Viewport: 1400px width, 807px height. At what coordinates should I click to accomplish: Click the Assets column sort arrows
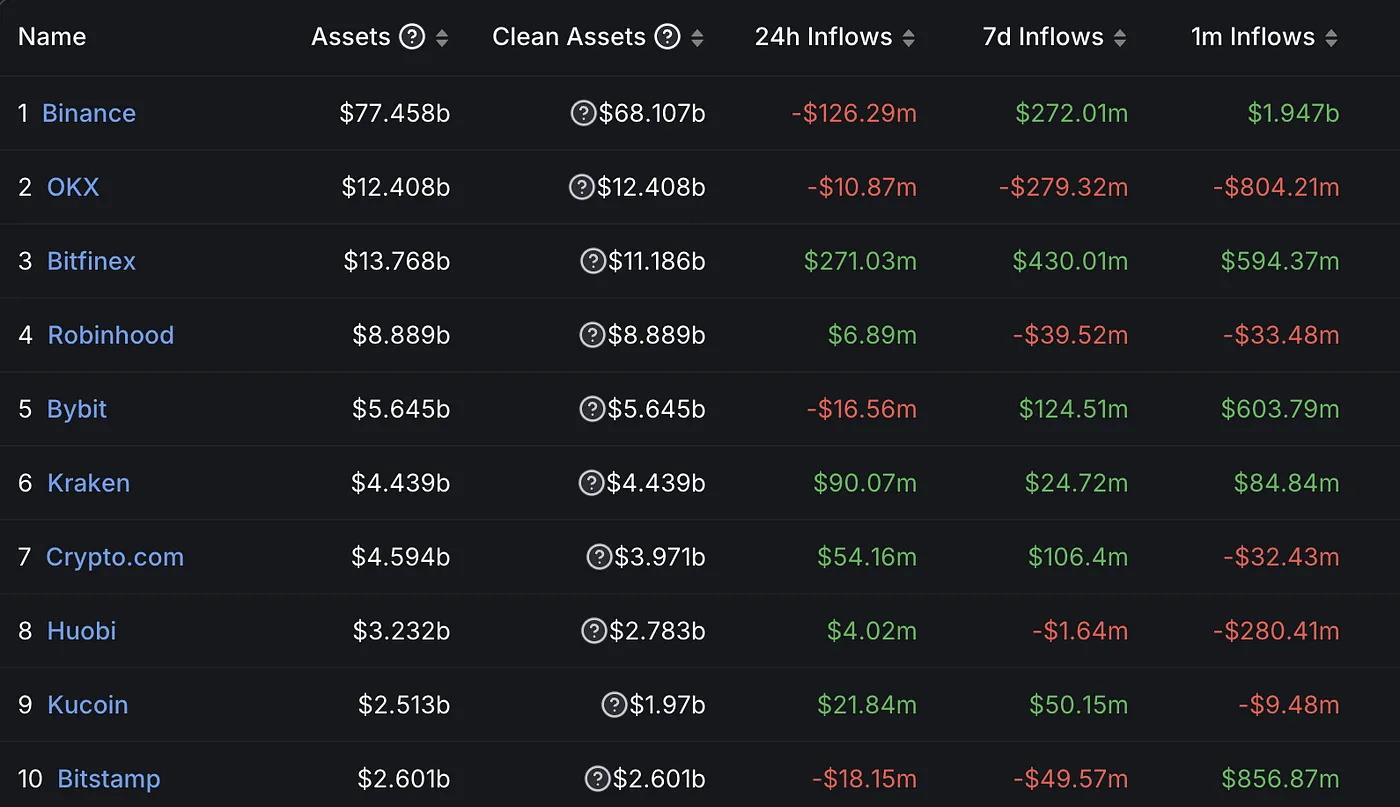coord(441,36)
